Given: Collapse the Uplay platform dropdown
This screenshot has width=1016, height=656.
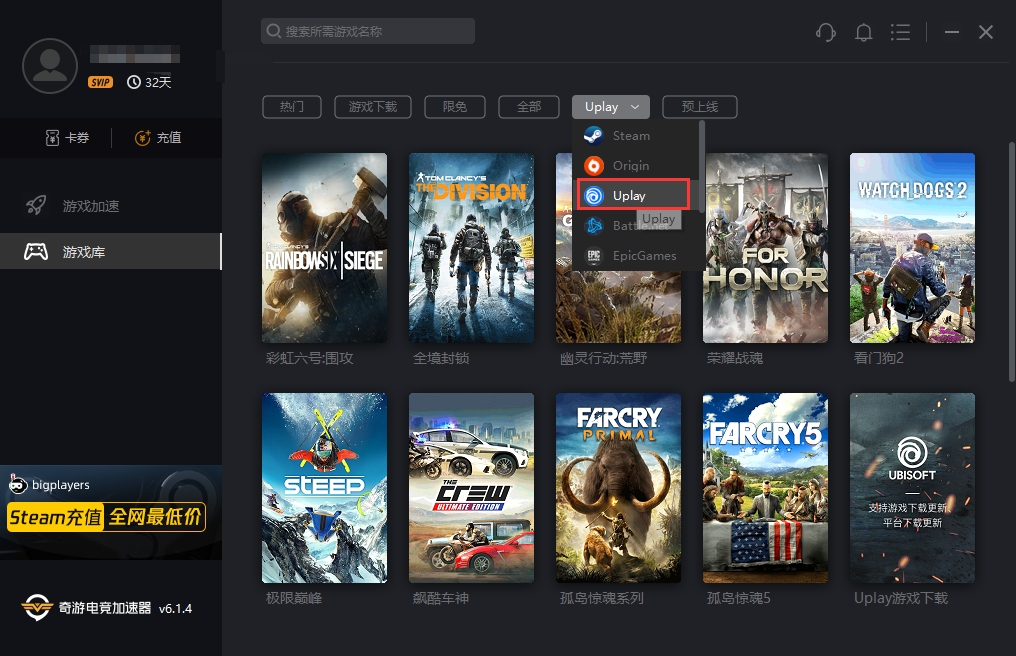Looking at the screenshot, I should coord(611,107).
